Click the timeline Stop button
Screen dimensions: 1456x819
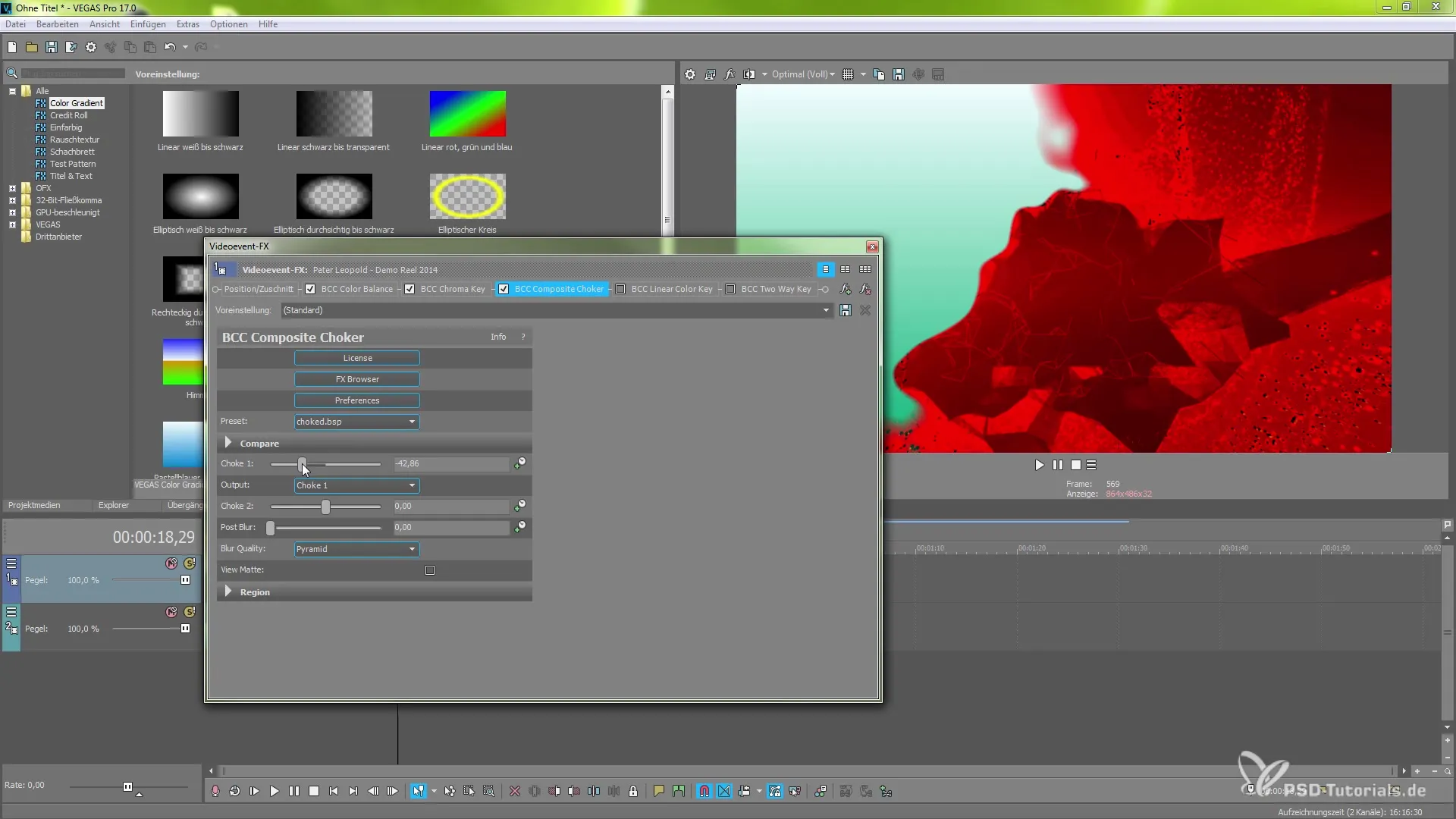[x=314, y=791]
